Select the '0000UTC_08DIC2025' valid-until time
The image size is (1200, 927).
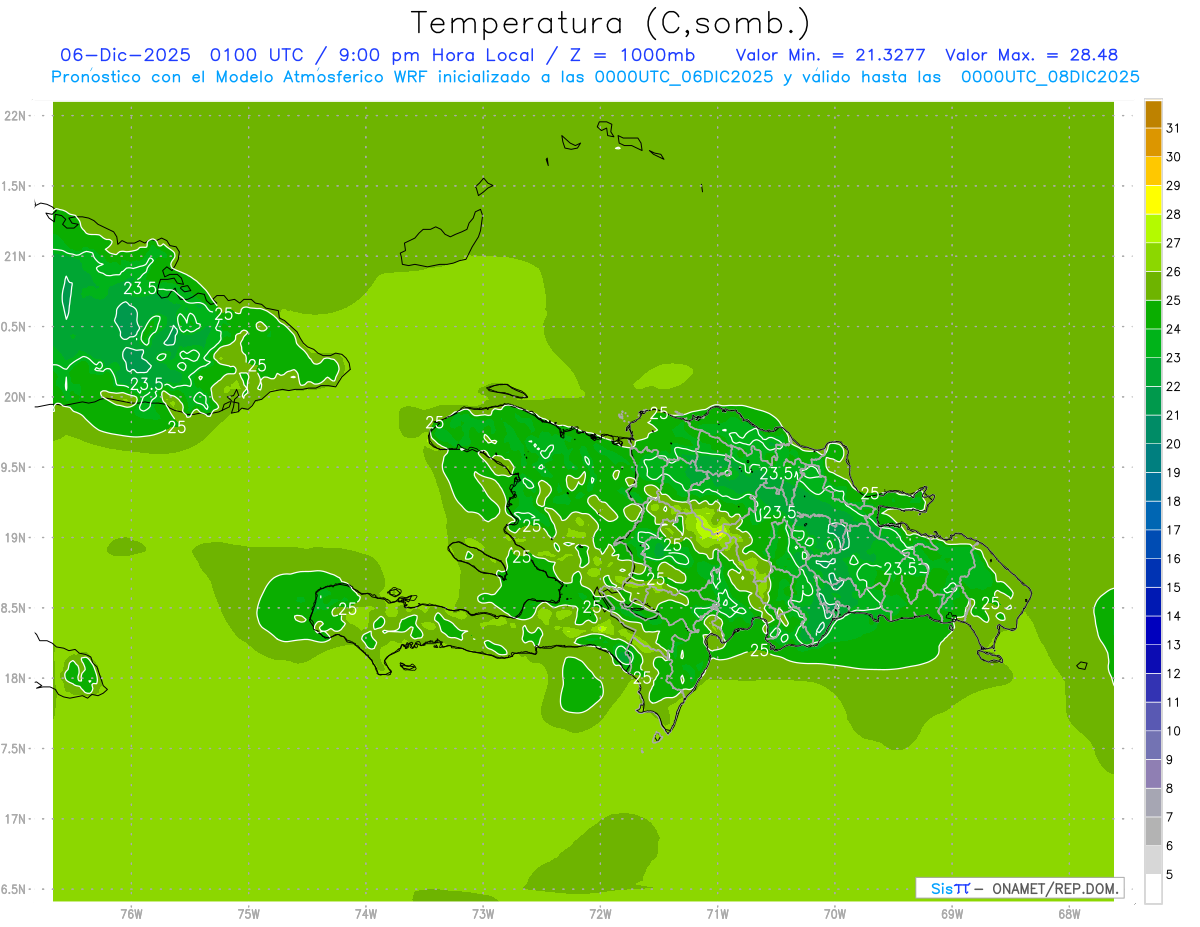pyautogui.click(x=1050, y=77)
